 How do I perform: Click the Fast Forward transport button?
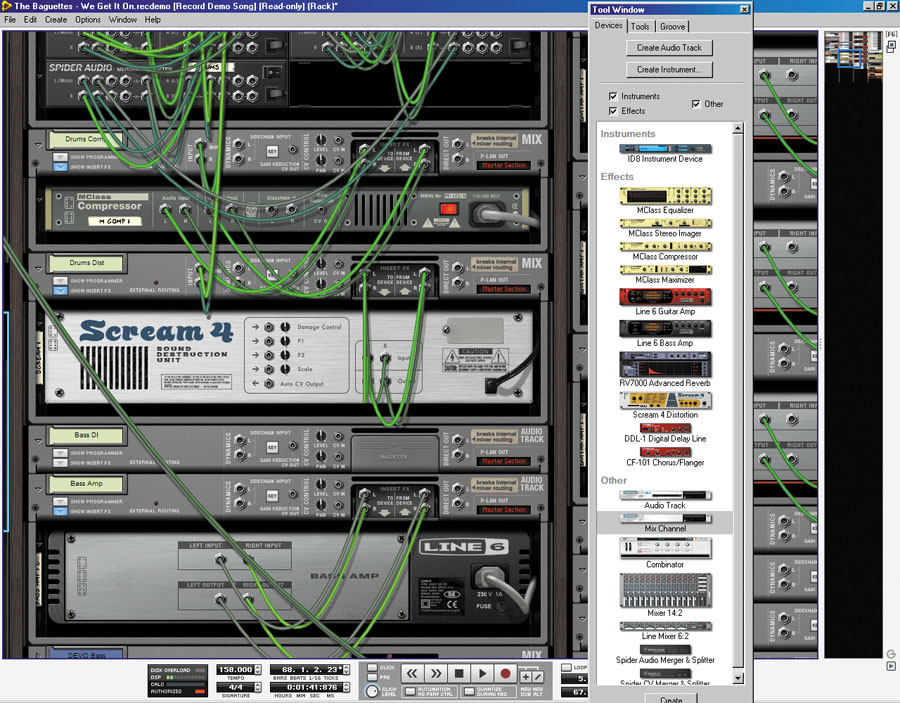tap(436, 674)
